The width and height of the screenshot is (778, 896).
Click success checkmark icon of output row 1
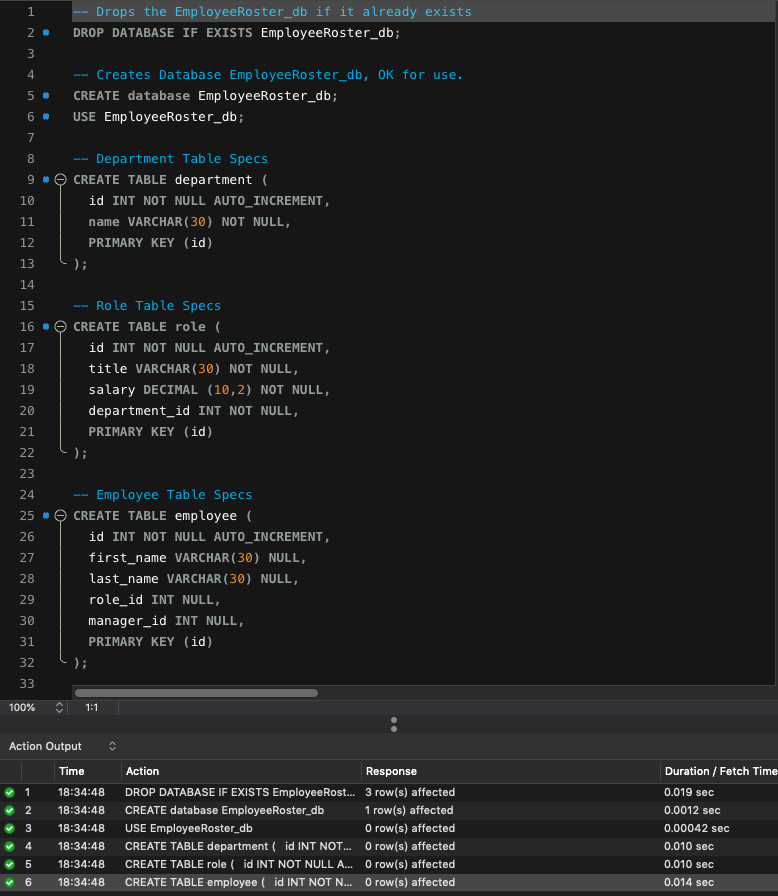coord(10,793)
